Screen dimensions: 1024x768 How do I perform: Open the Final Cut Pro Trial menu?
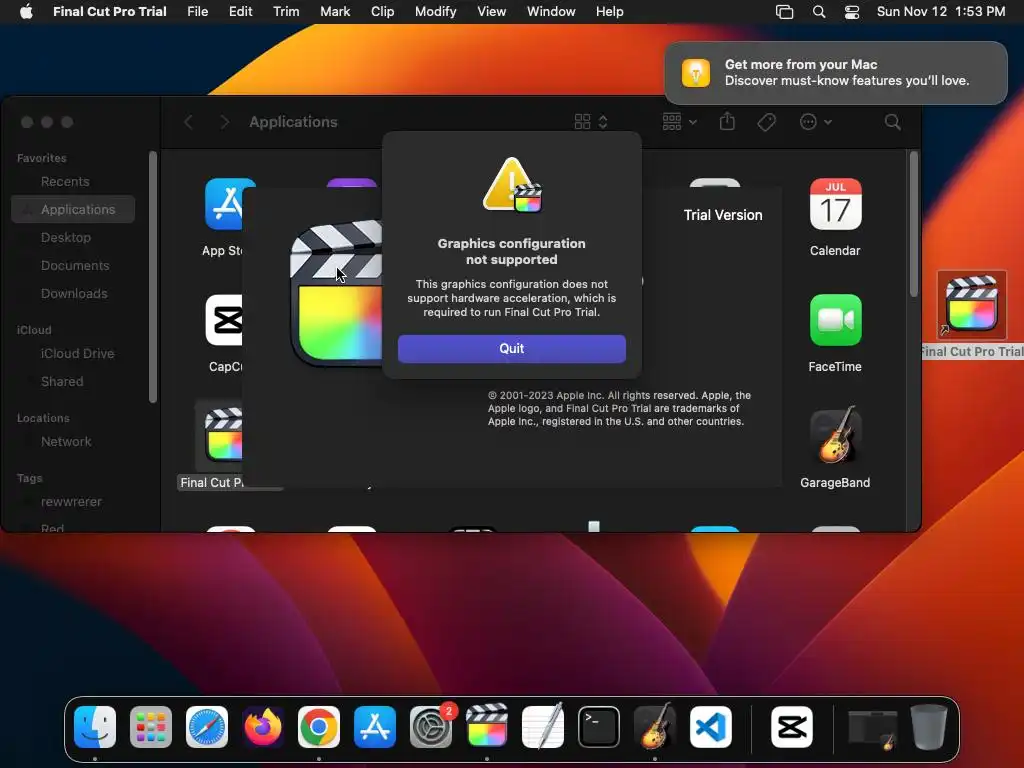pyautogui.click(x=110, y=11)
